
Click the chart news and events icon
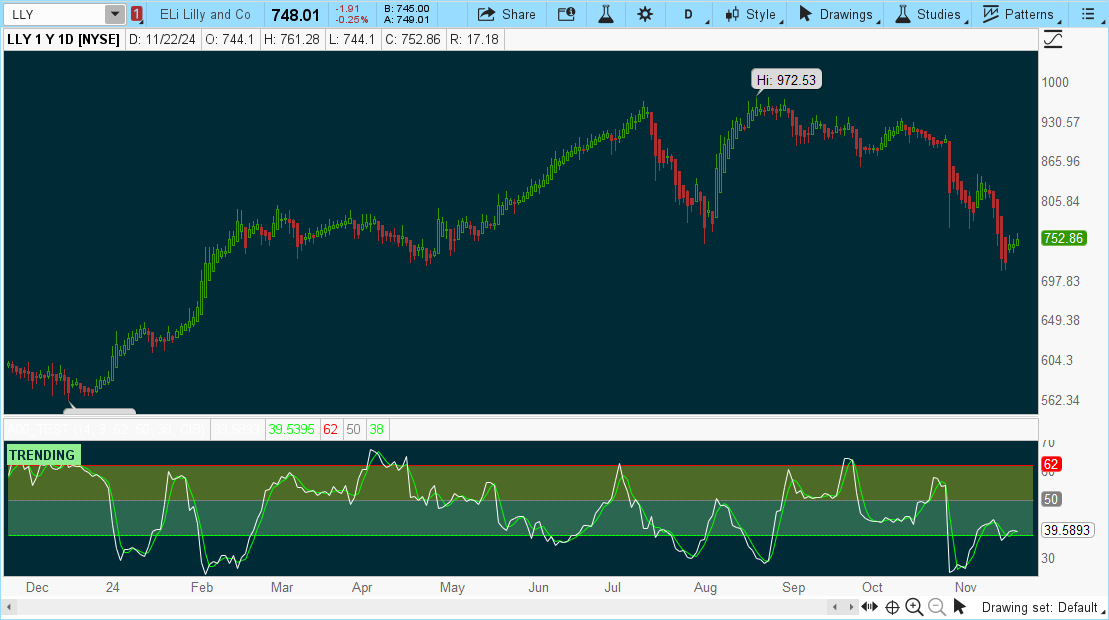(567, 14)
